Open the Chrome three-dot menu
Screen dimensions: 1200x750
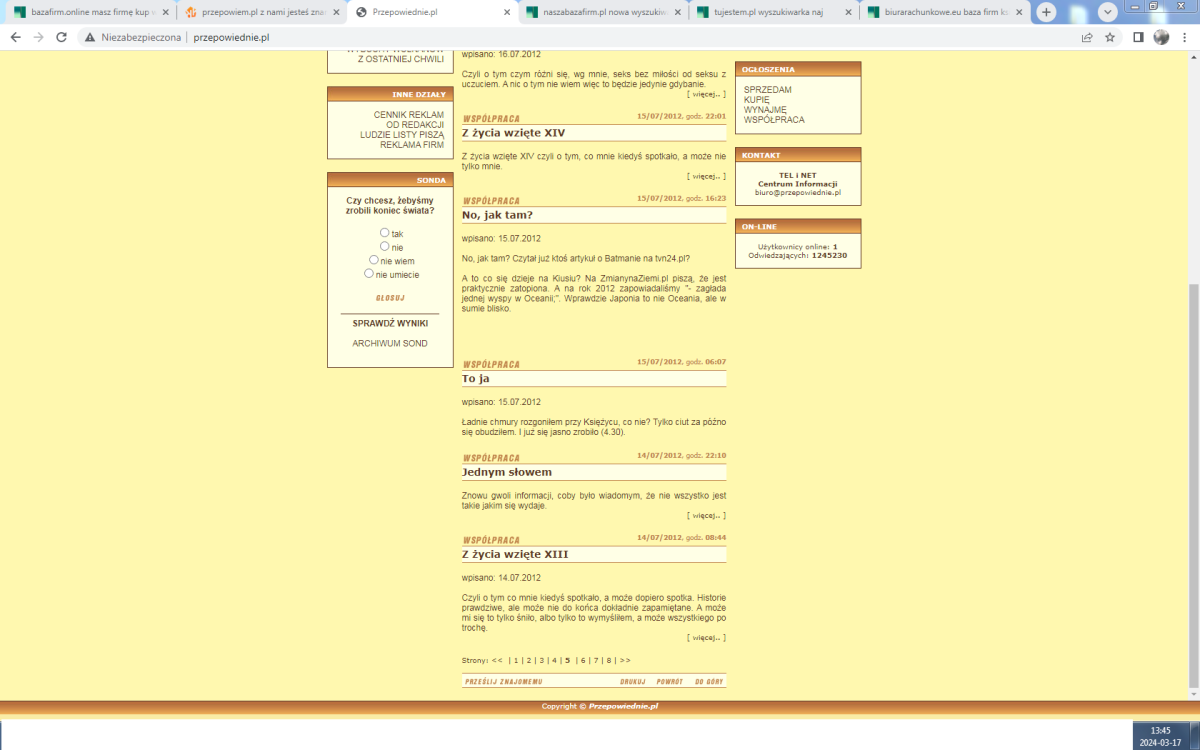click(x=1184, y=37)
